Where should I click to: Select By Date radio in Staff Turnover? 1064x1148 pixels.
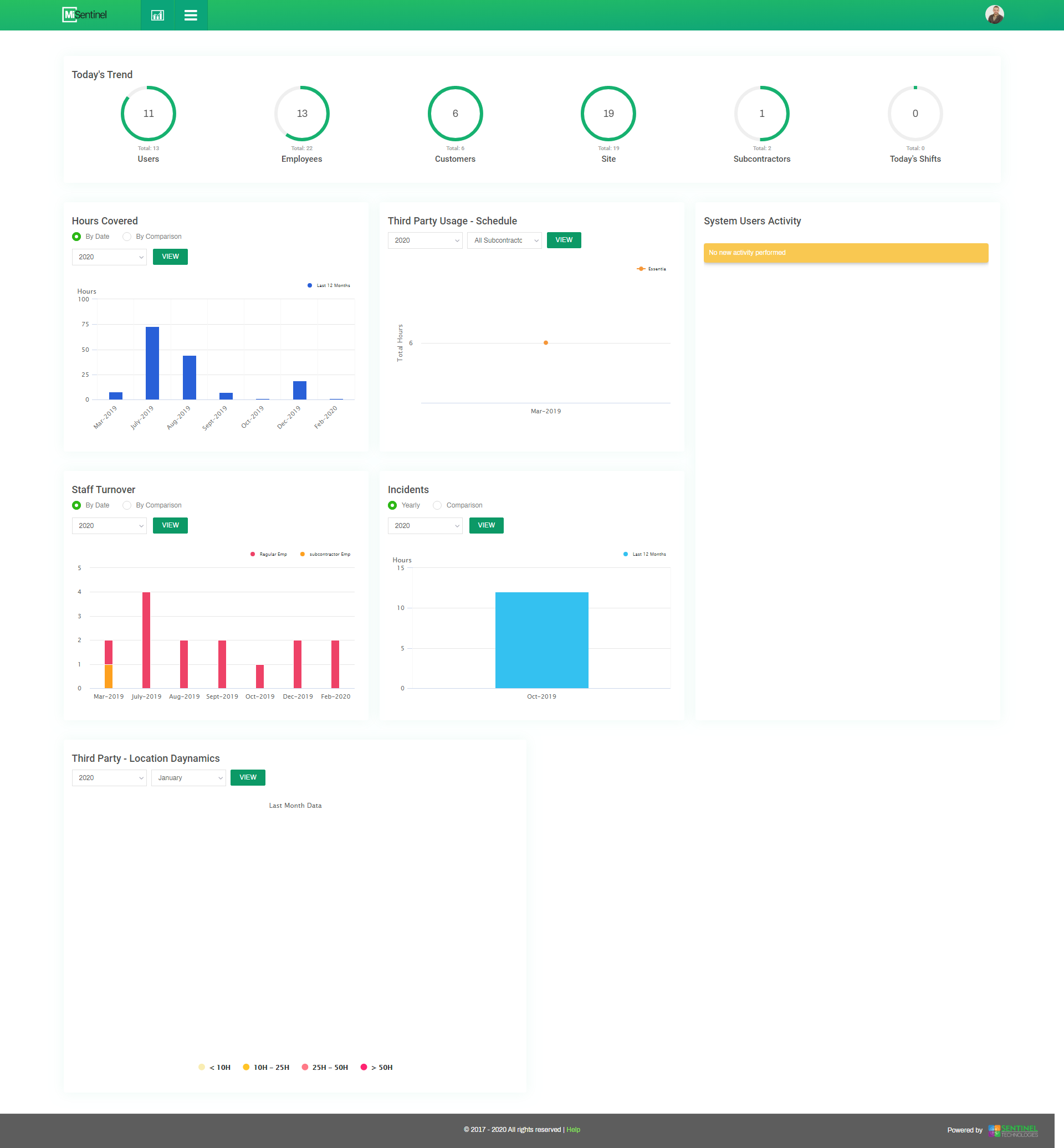(x=76, y=505)
